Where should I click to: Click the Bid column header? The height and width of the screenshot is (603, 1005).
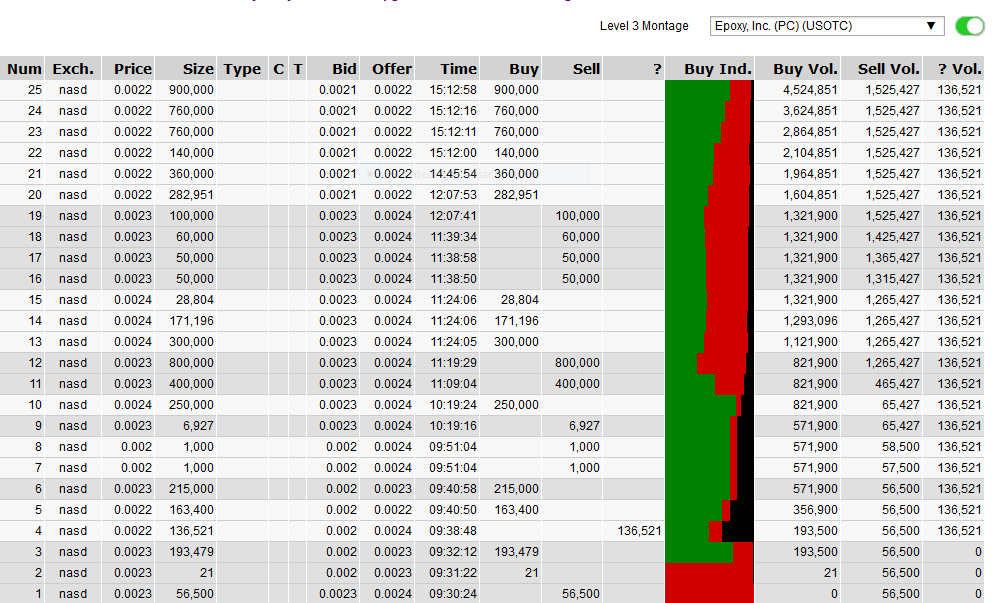[x=344, y=69]
